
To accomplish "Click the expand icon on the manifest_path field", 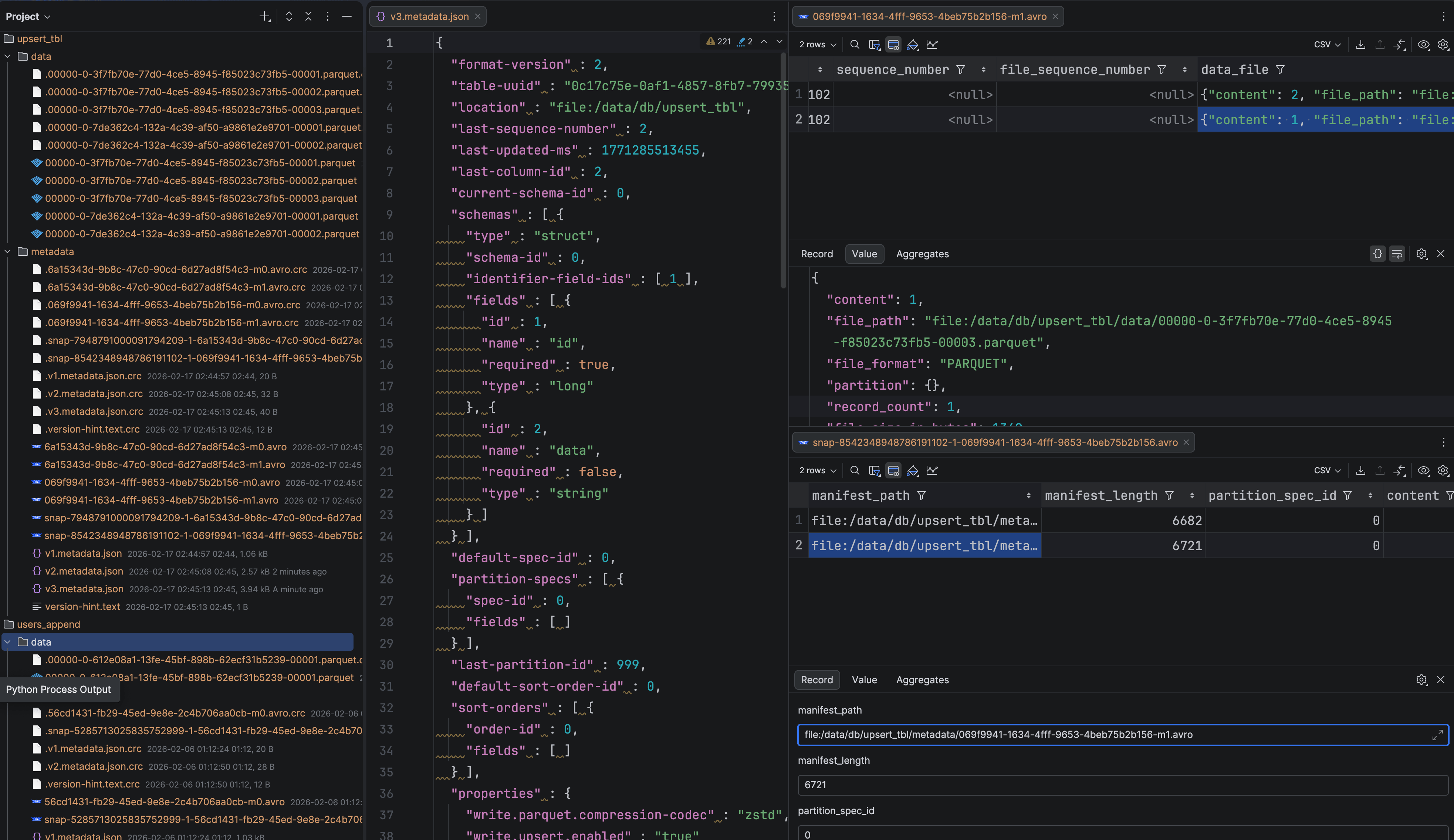I will click(x=1437, y=735).
